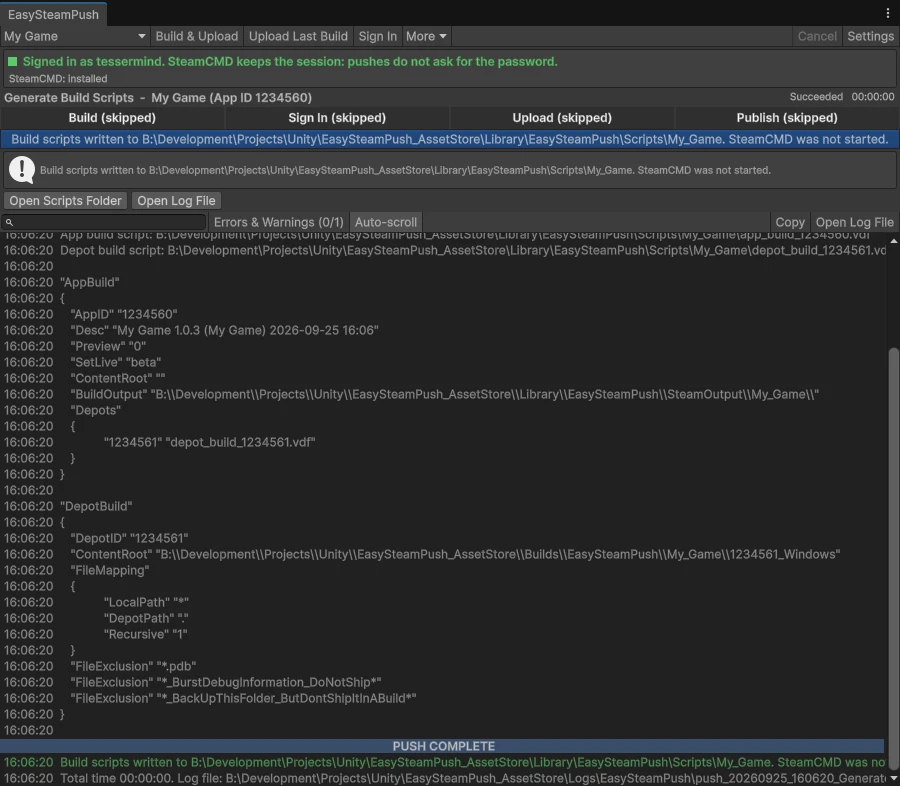The image size is (900, 786).
Task: Click the Sign In toolbar button
Action: (x=378, y=36)
